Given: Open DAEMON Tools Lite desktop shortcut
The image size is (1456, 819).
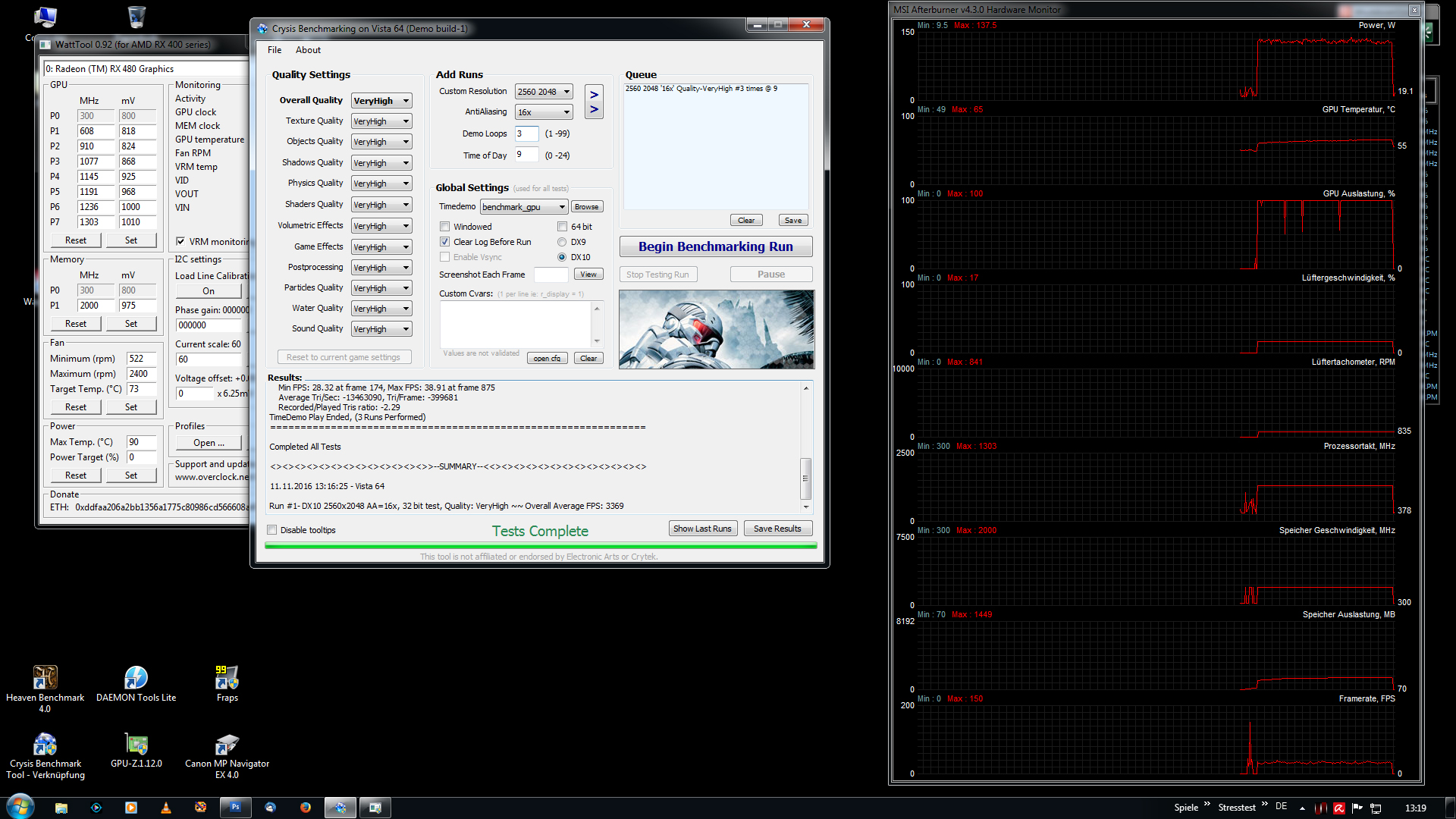Looking at the screenshot, I should [136, 677].
